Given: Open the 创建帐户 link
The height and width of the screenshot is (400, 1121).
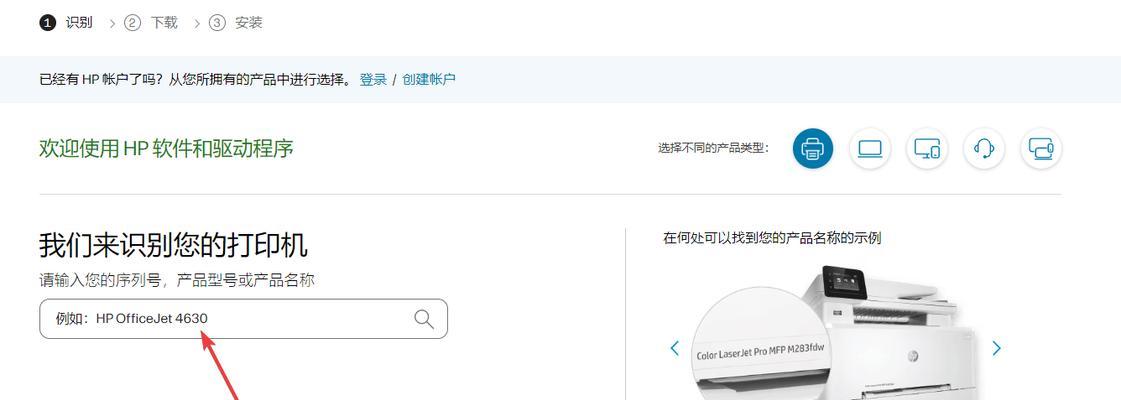Looking at the screenshot, I should pyautogui.click(x=429, y=79).
